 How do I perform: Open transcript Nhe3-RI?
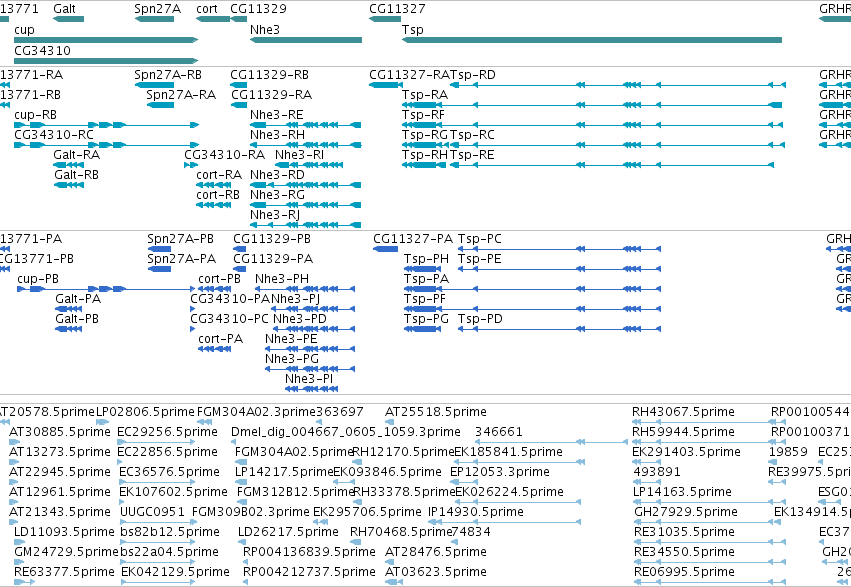[309, 165]
